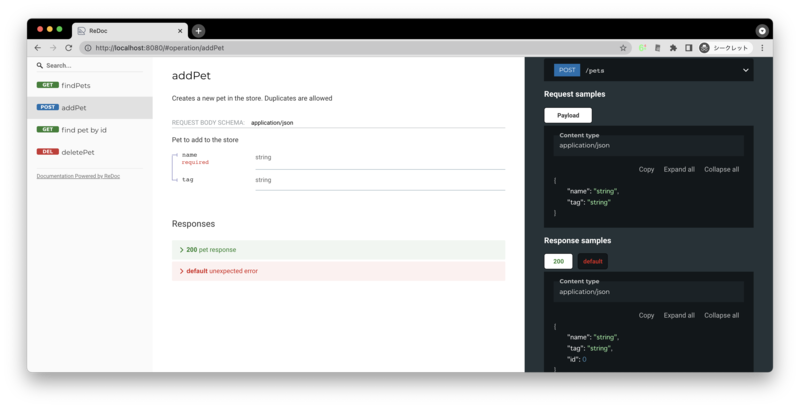The width and height of the screenshot is (800, 408).
Task: Expand the POST /pets endpoint dropdown
Action: pyautogui.click(x=648, y=70)
